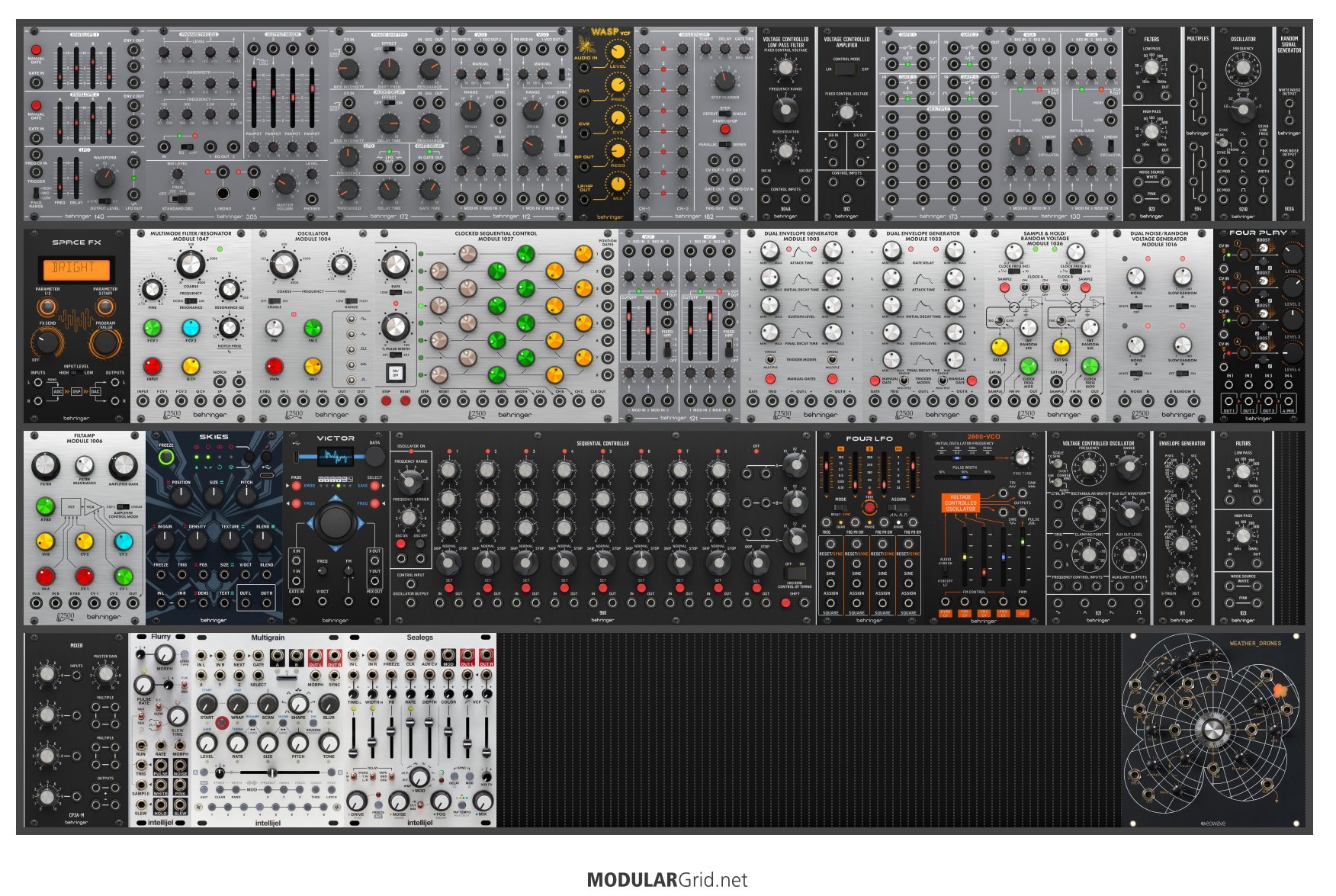Viewport: 1336px width, 896px height.
Task: Click the RATE knob on Module 1027
Action: tap(395, 265)
